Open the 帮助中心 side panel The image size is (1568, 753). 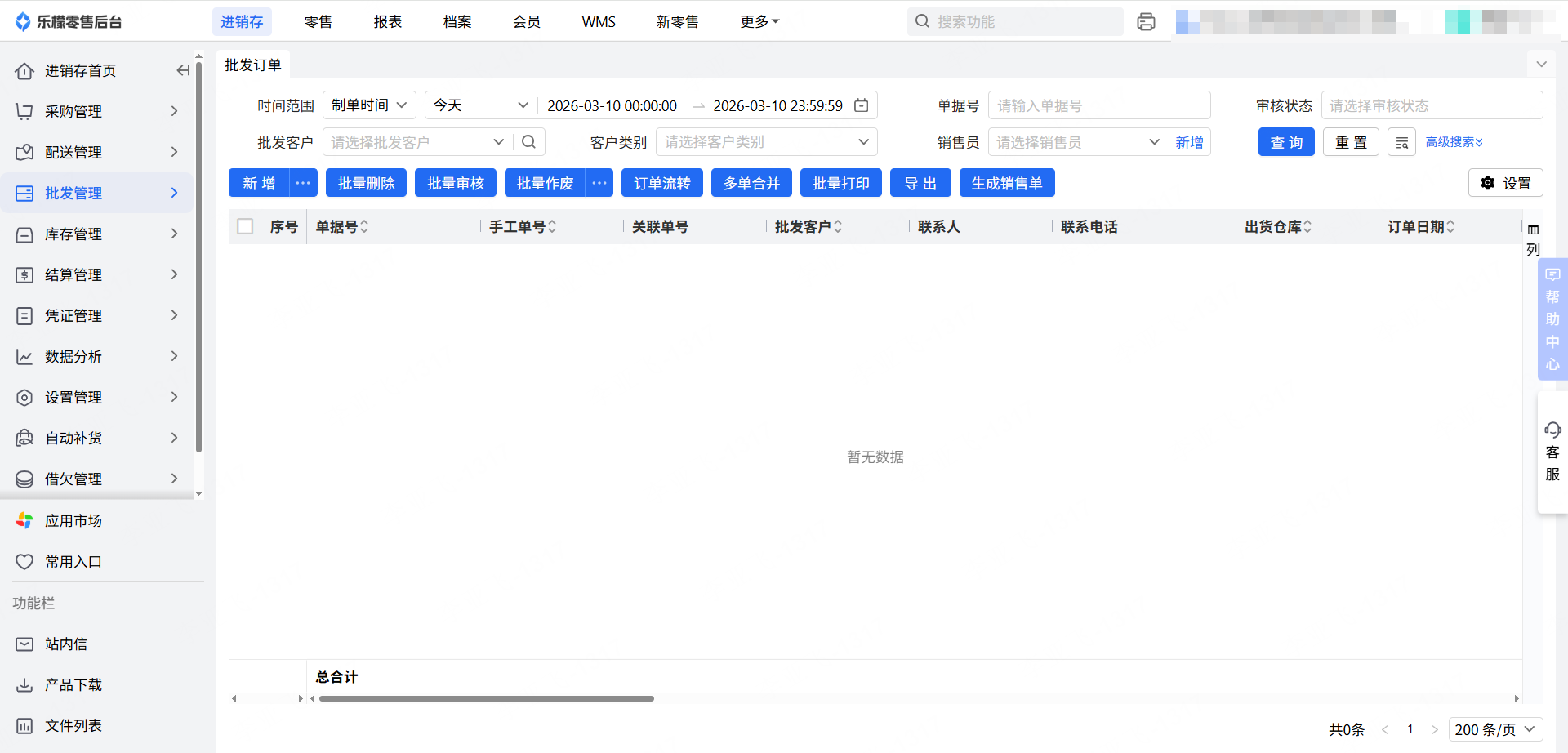[1552, 319]
